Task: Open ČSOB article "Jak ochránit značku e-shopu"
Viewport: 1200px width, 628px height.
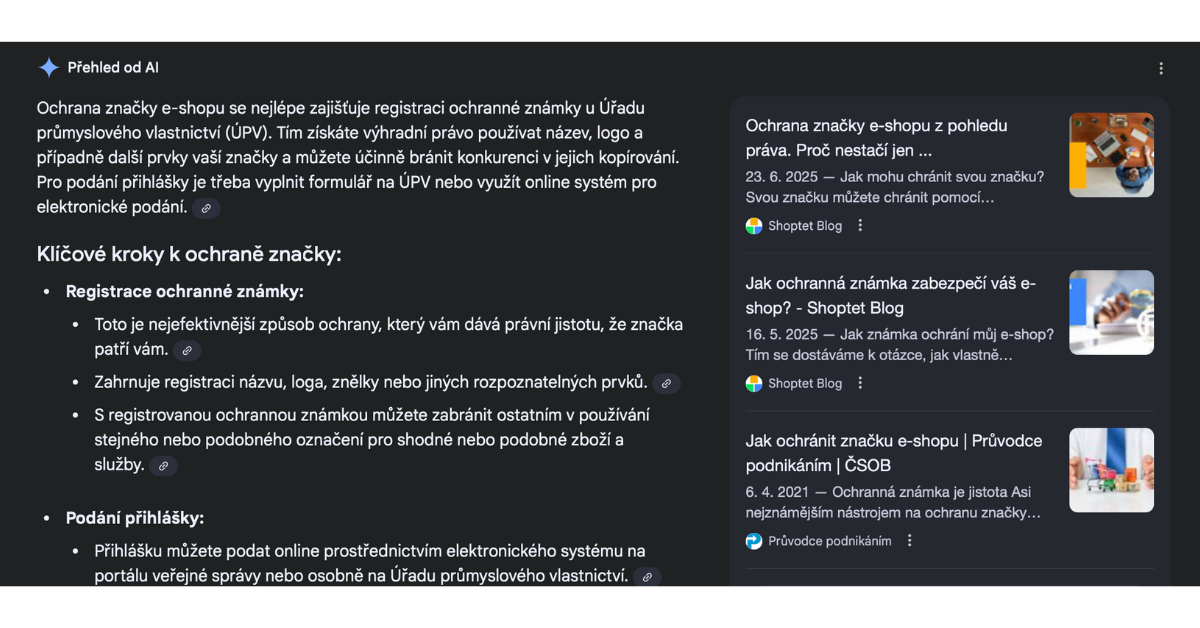Action: (x=893, y=452)
